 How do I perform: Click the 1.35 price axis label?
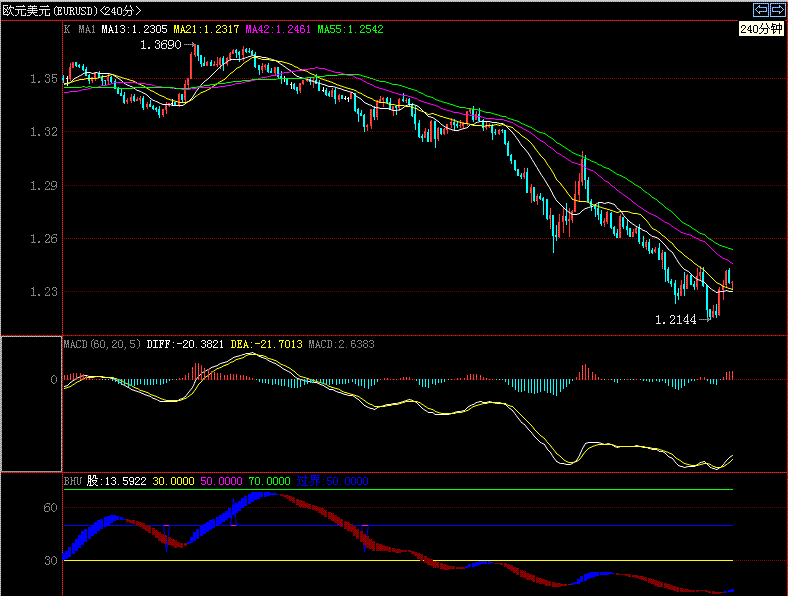click(x=42, y=78)
